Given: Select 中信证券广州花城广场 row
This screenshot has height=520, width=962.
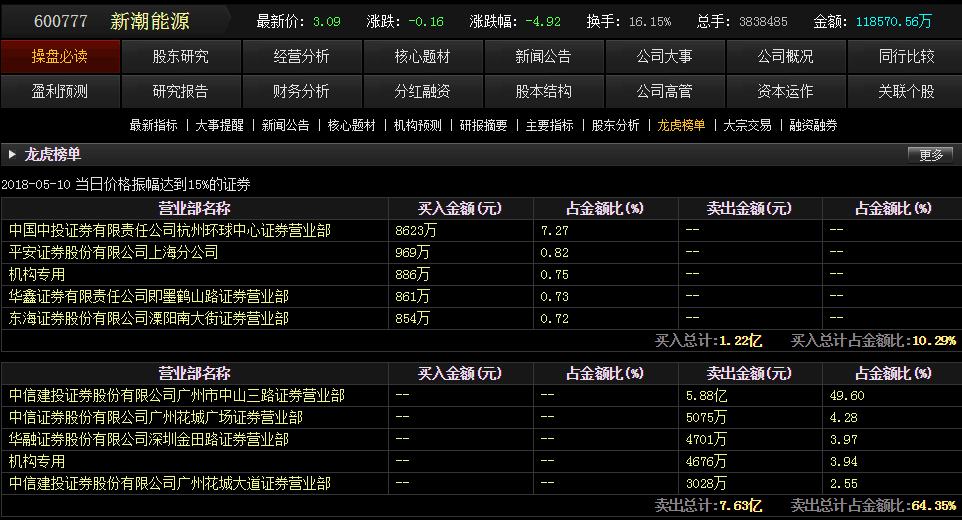Looking at the screenshot, I should point(482,418).
